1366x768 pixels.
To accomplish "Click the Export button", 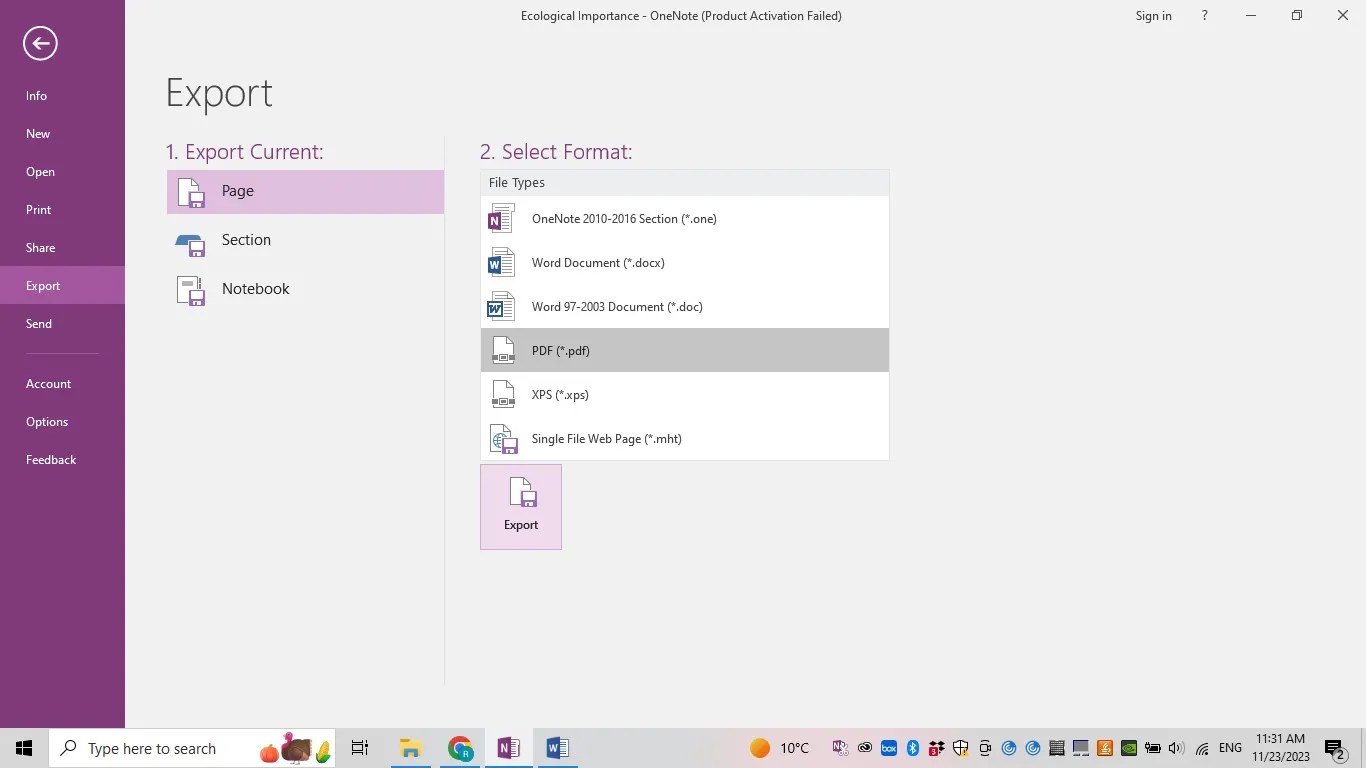I will pyautogui.click(x=520, y=506).
